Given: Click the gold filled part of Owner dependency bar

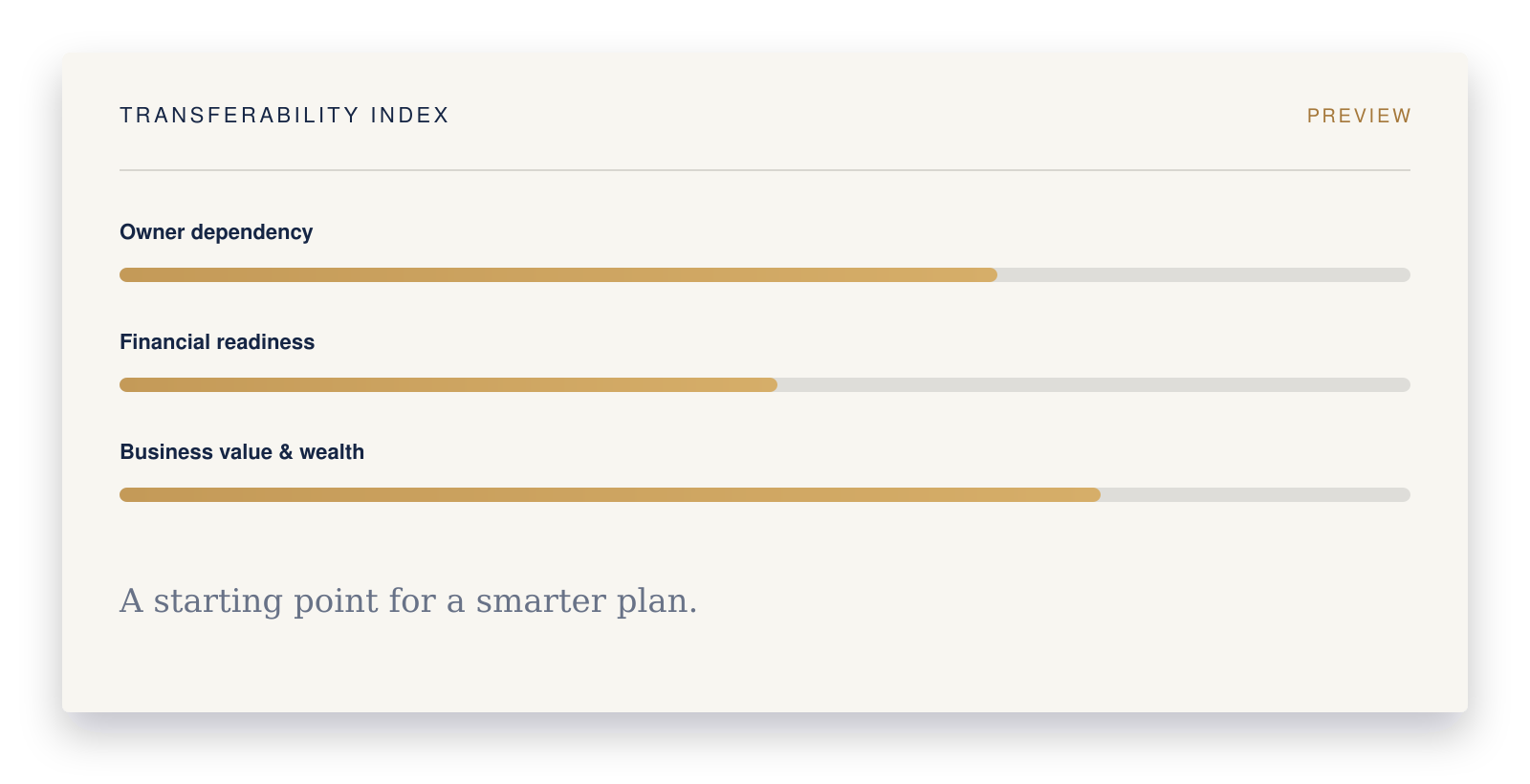Looking at the screenshot, I should coord(558,275).
